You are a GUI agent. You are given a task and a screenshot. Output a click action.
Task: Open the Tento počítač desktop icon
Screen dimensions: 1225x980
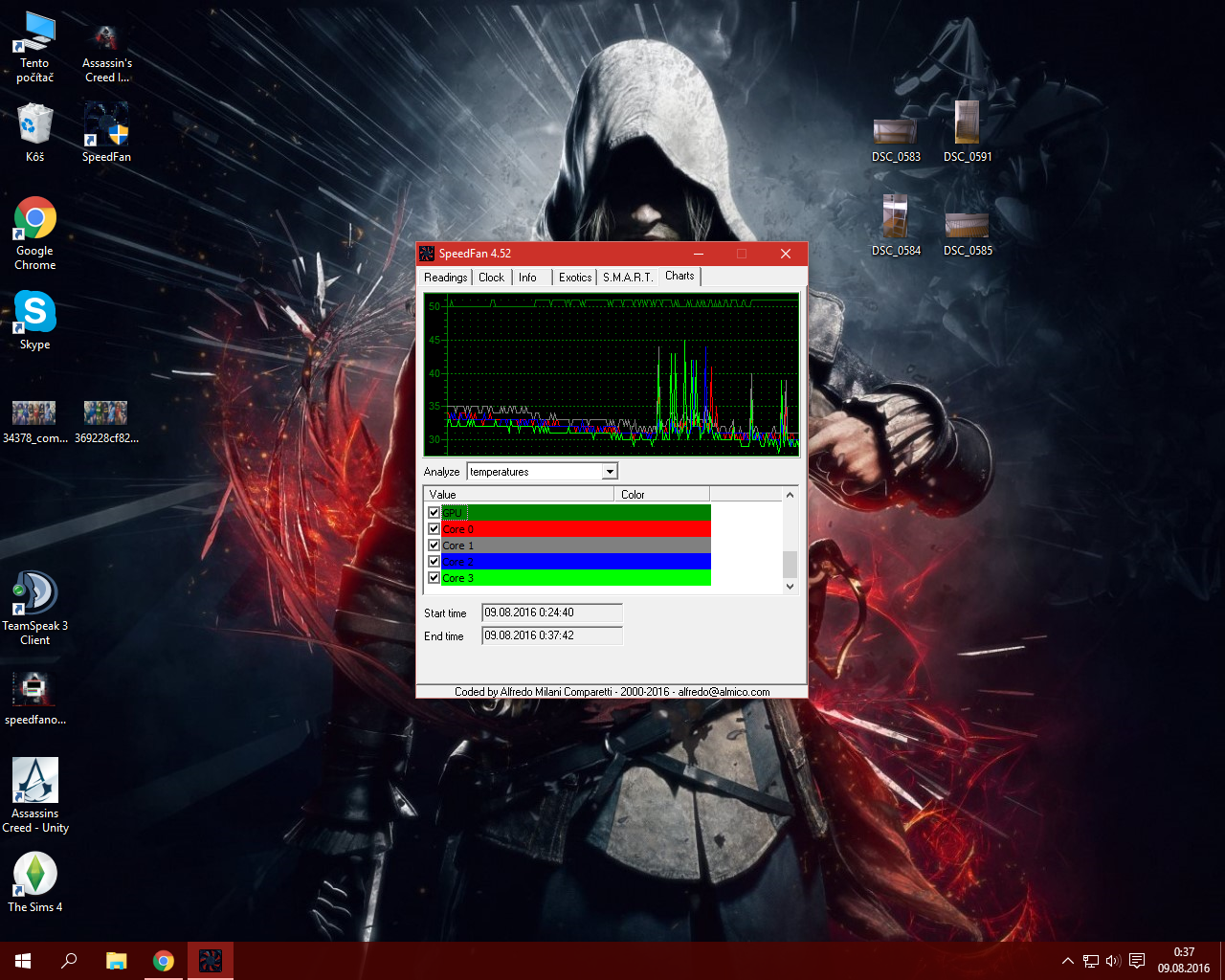[x=35, y=47]
